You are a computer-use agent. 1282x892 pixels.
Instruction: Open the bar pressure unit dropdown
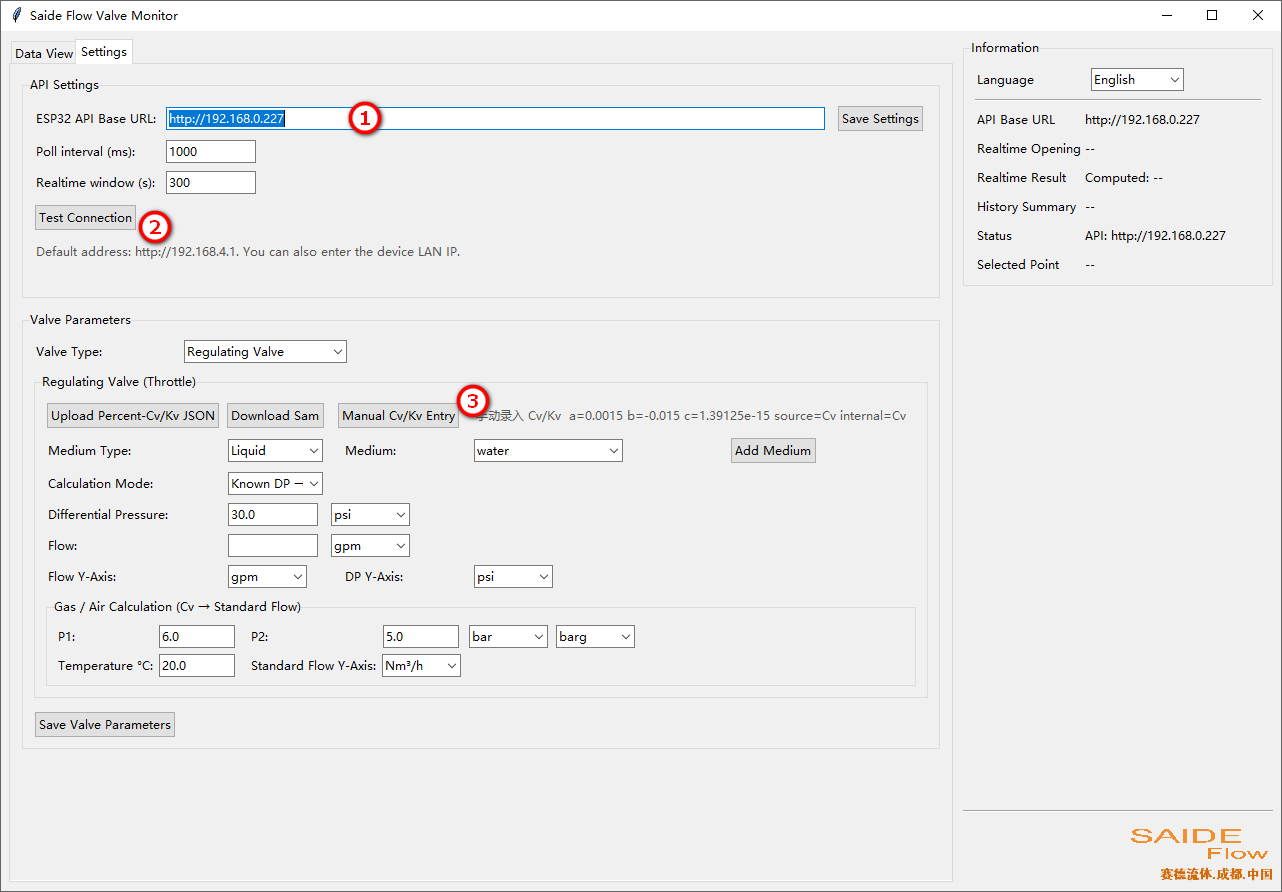(x=508, y=637)
